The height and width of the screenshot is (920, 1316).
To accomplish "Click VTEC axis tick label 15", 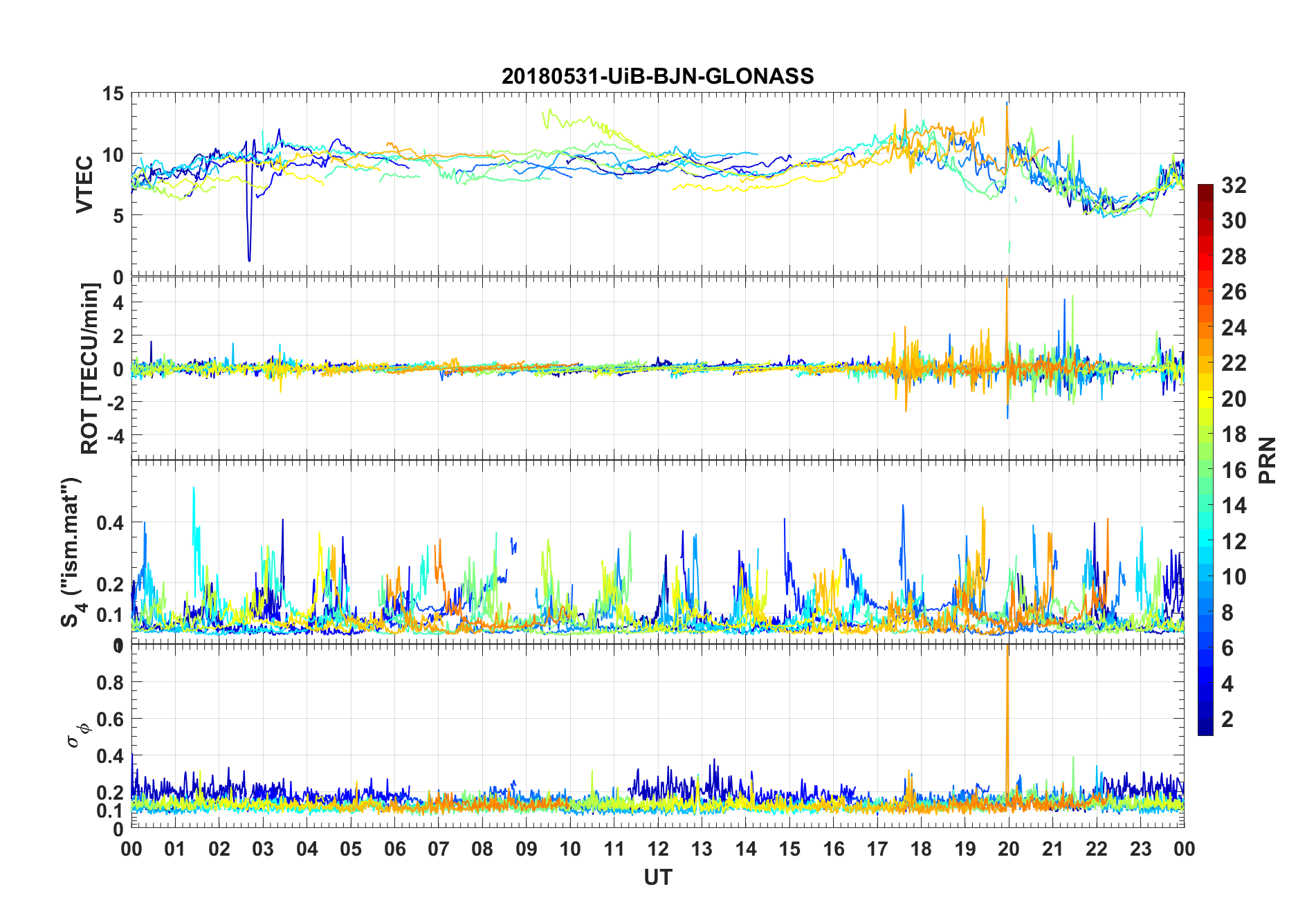I will pyautogui.click(x=112, y=93).
